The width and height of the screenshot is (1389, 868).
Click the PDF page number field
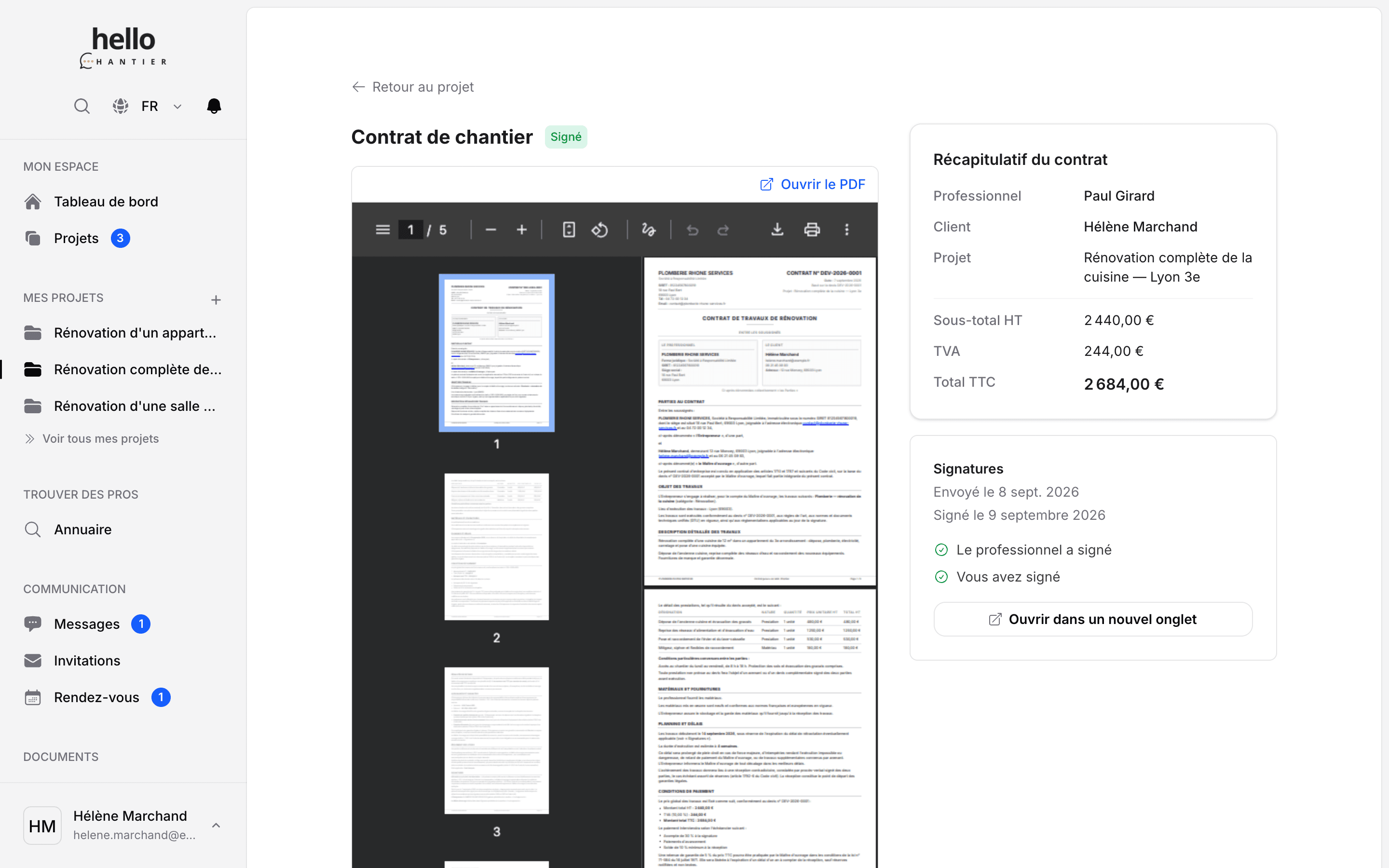click(410, 230)
